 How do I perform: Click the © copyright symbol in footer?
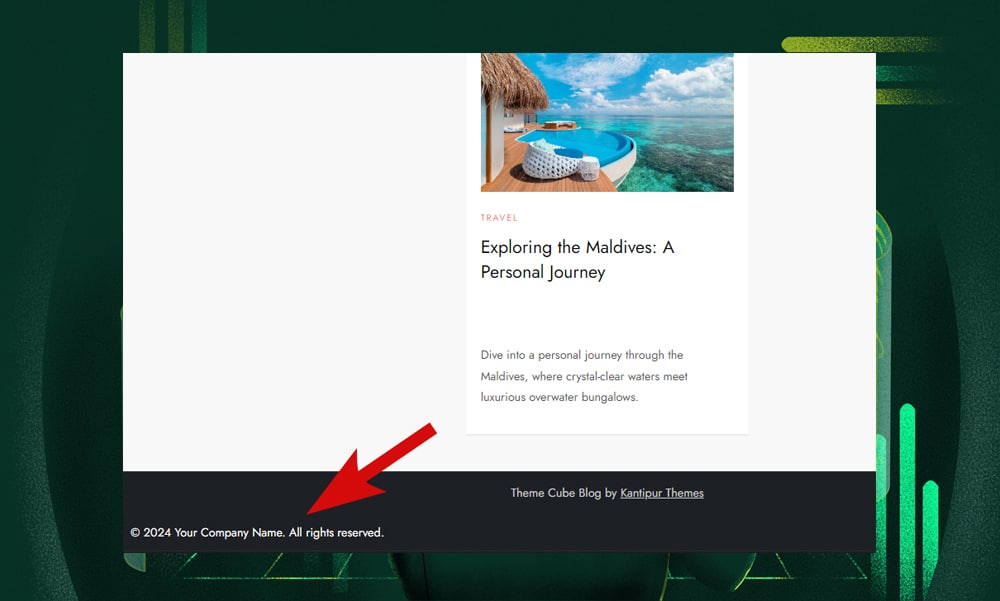pos(135,533)
